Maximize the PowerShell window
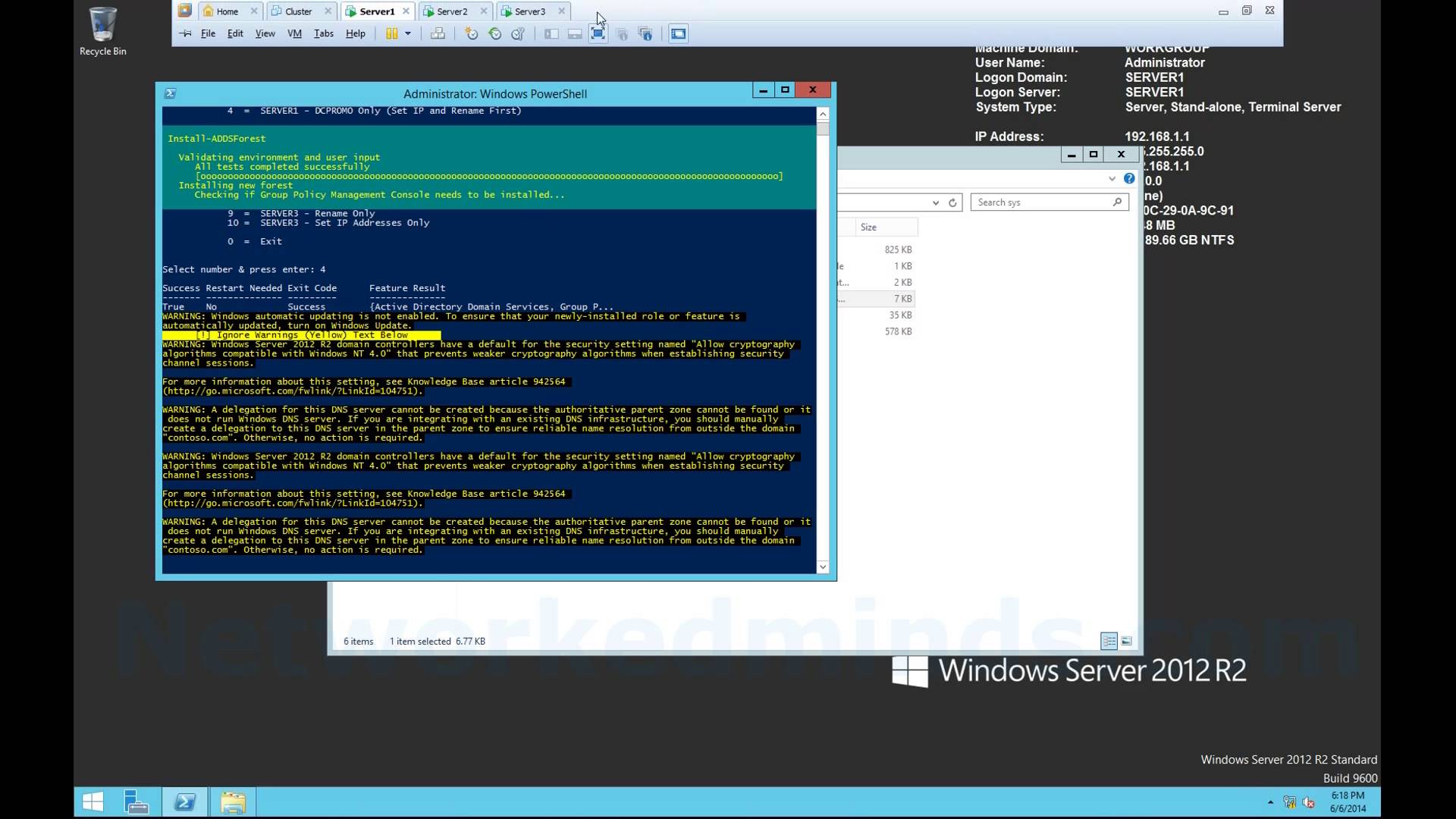This screenshot has width=1456, height=819. pos(786,90)
